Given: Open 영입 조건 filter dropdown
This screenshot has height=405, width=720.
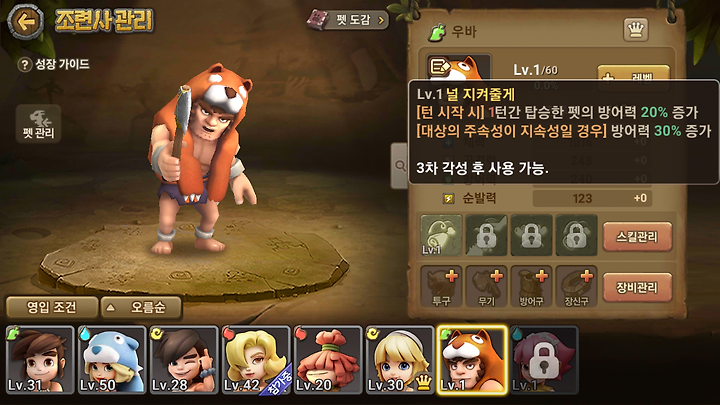Looking at the screenshot, I should [52, 307].
